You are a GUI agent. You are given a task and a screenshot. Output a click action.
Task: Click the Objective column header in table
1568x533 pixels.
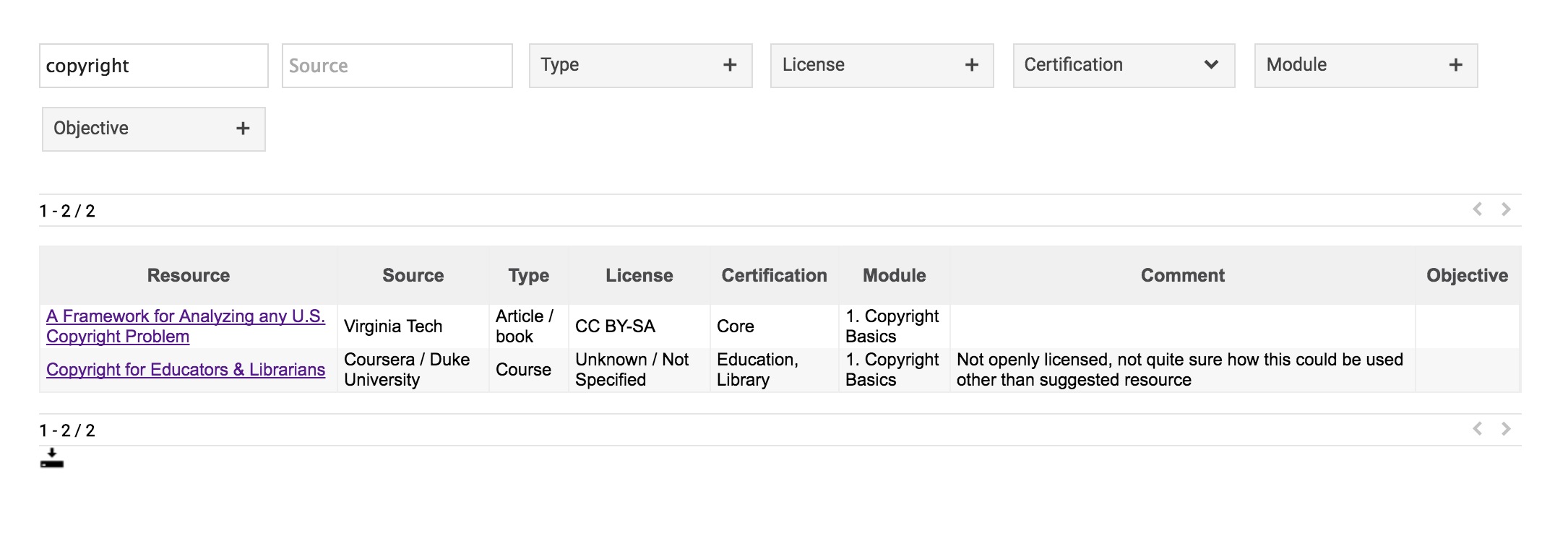[x=1467, y=275]
